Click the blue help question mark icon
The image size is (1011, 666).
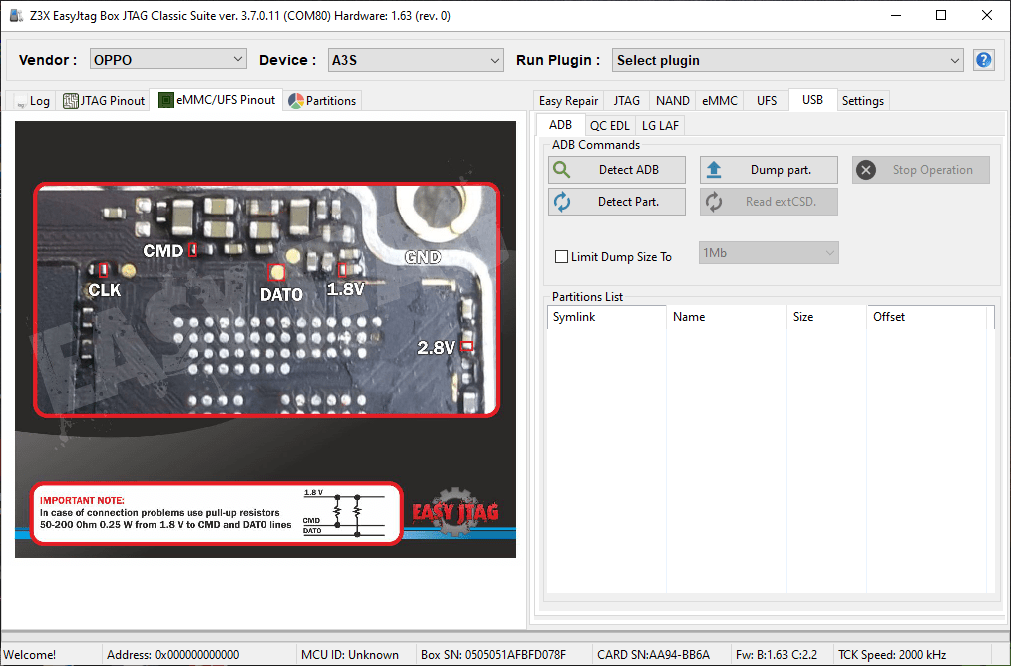[x=983, y=60]
